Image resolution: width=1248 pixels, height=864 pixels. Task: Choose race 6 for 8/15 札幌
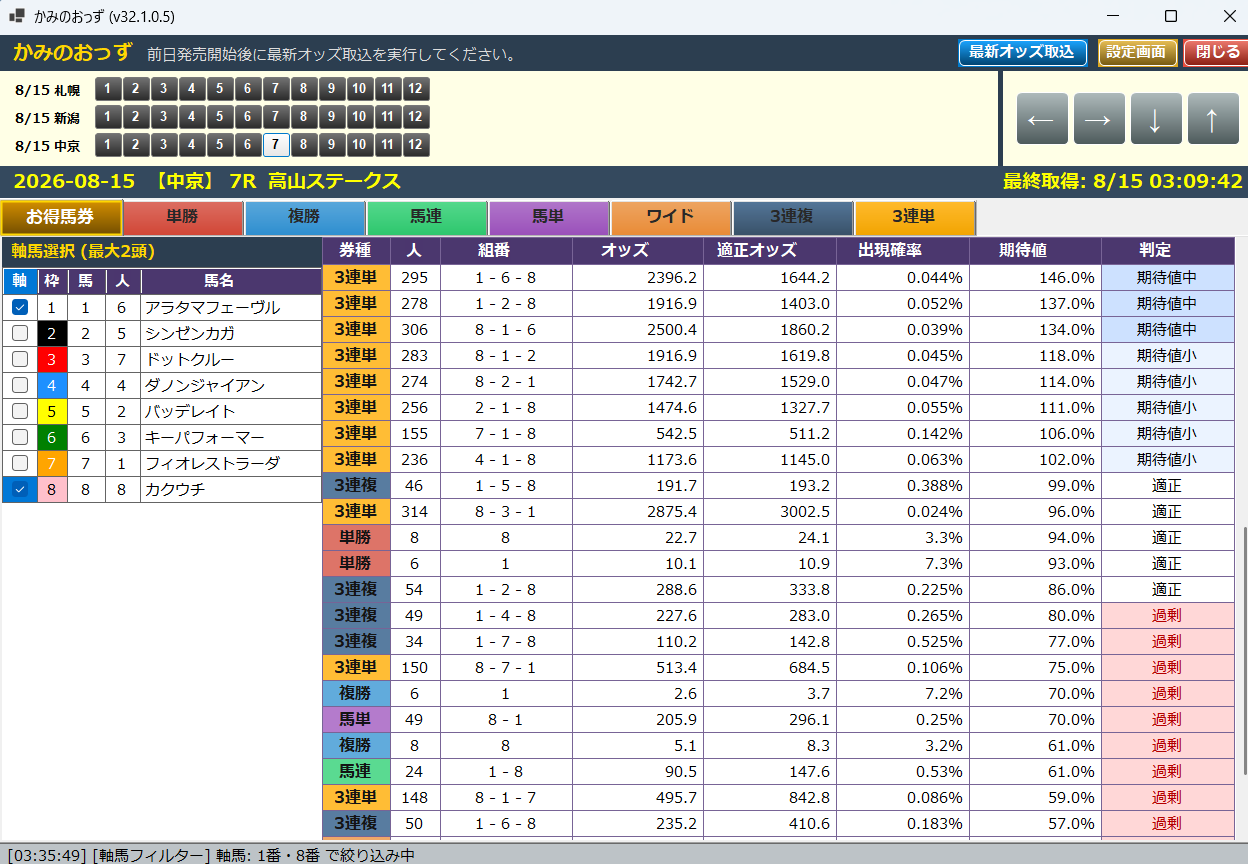tap(248, 89)
